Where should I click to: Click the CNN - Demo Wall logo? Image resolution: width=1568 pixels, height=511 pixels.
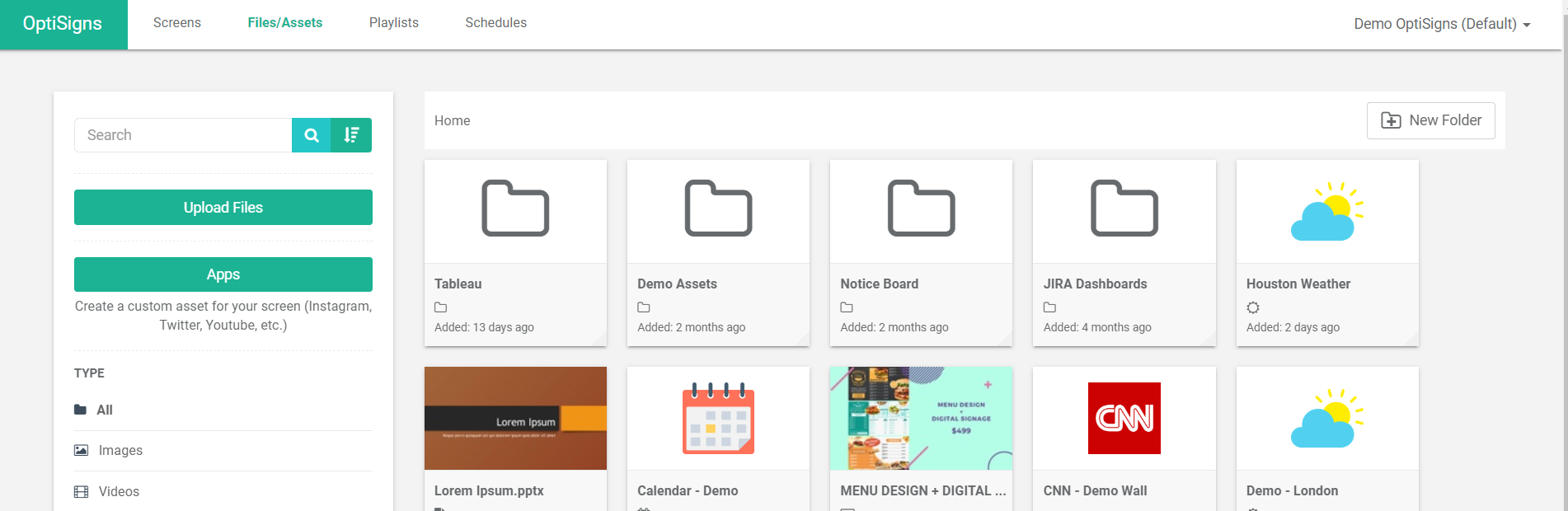pos(1124,418)
